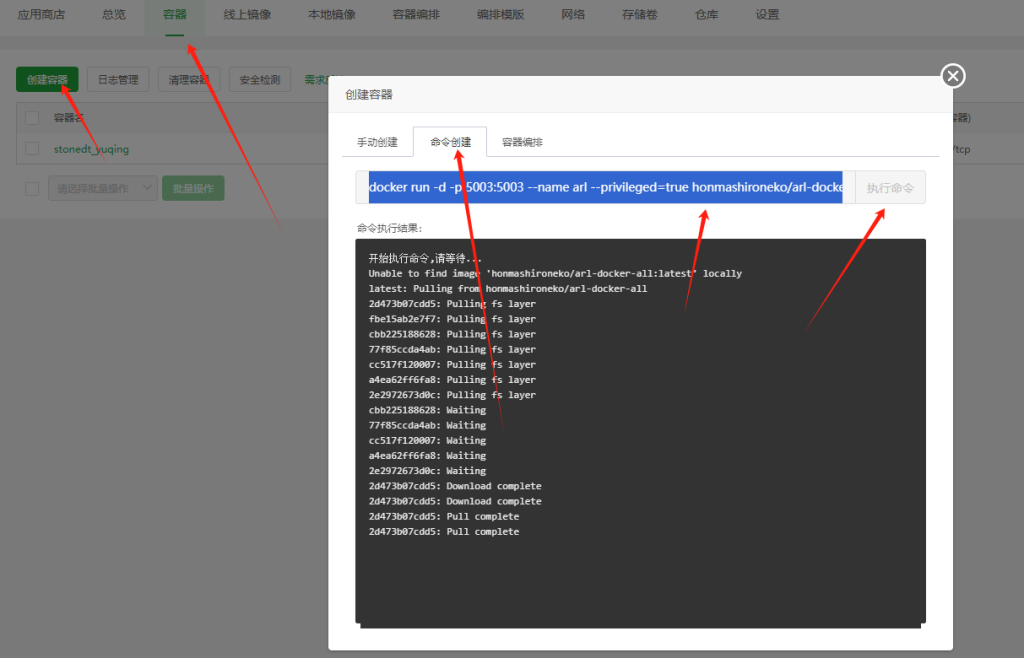The image size is (1024, 658).
Task: Tick the checkbox beside the batch dropdown
Action: point(31,189)
